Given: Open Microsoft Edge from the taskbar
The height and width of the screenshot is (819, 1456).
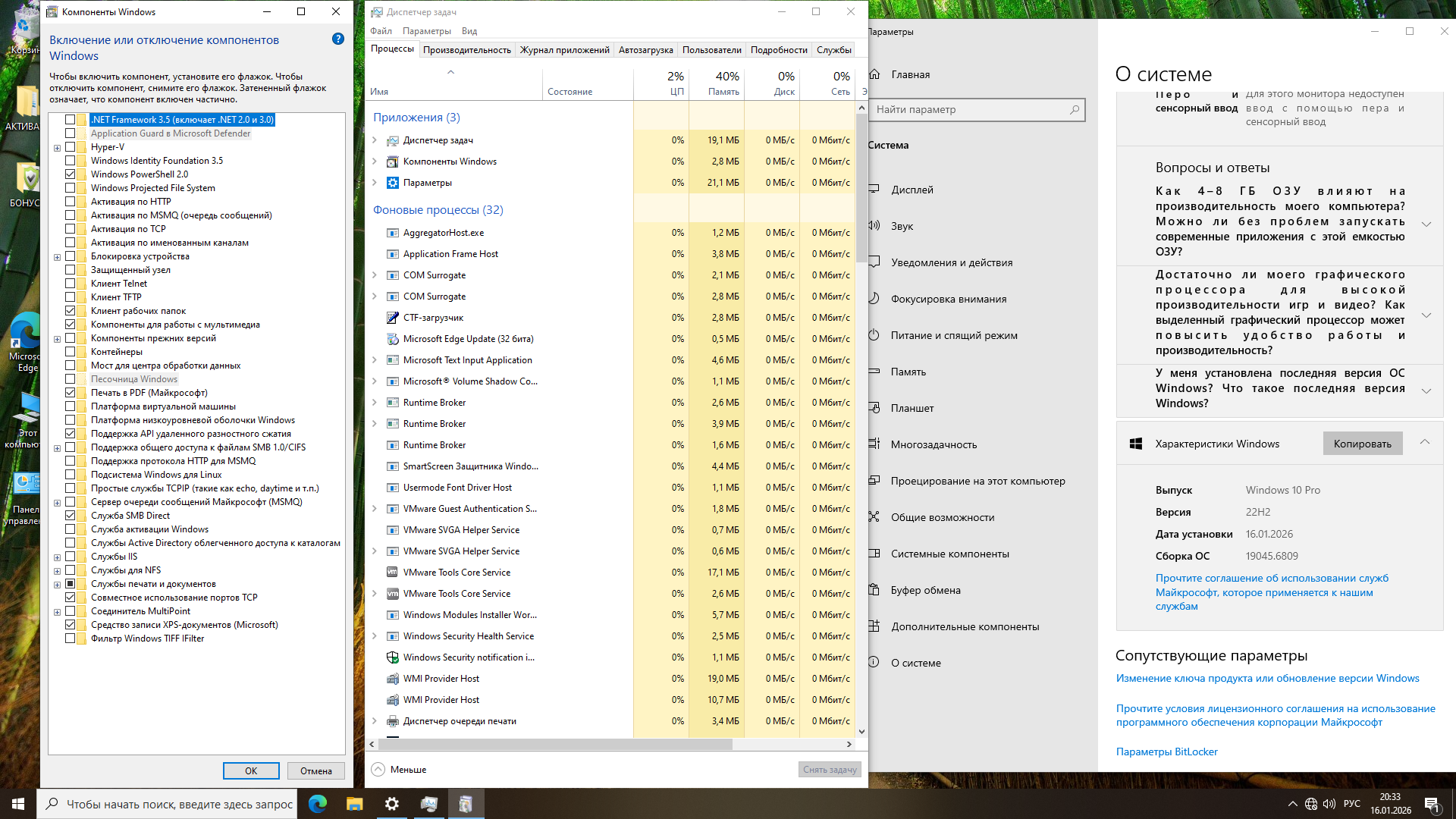Looking at the screenshot, I should tap(318, 804).
